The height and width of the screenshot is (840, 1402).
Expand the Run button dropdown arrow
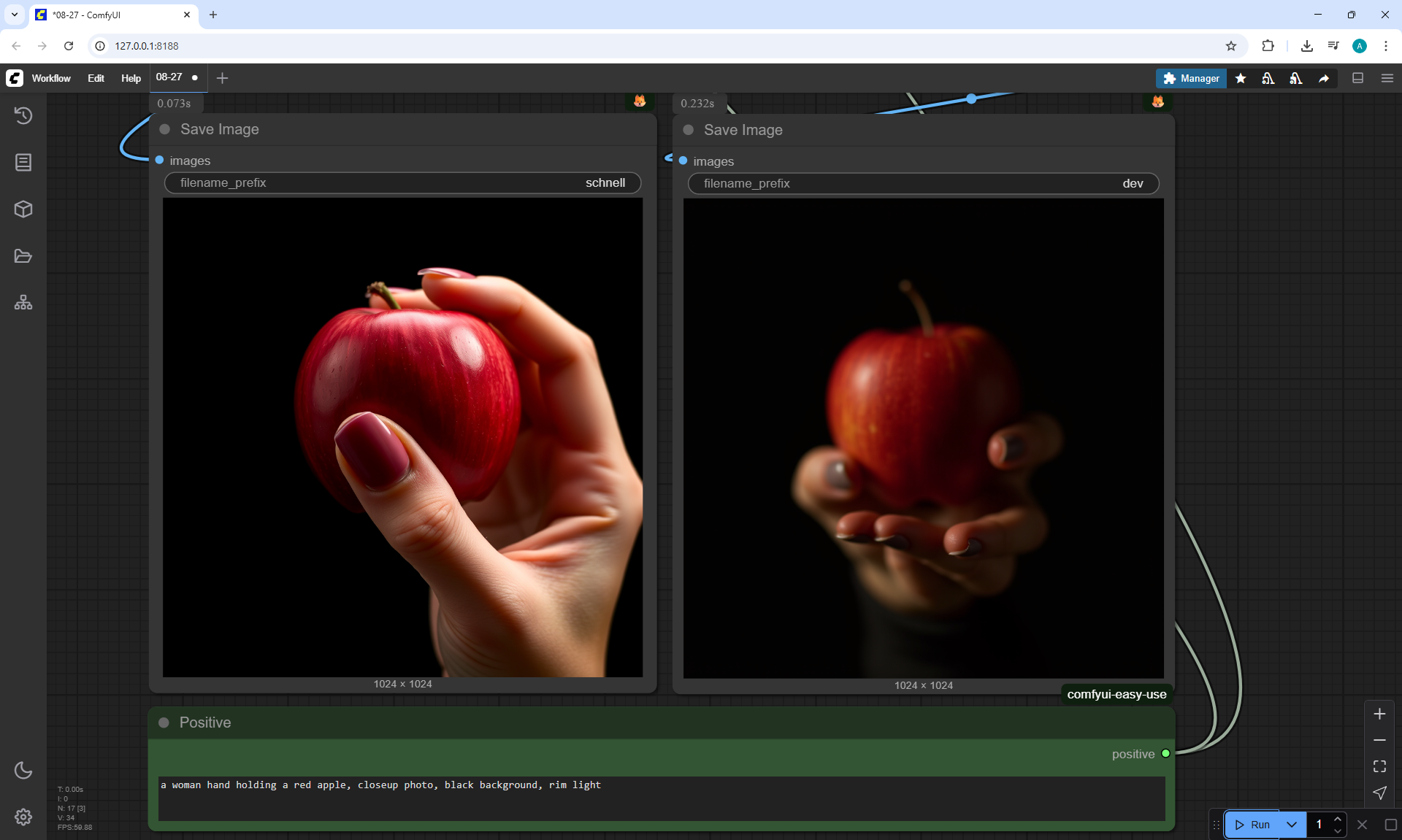point(1292,825)
